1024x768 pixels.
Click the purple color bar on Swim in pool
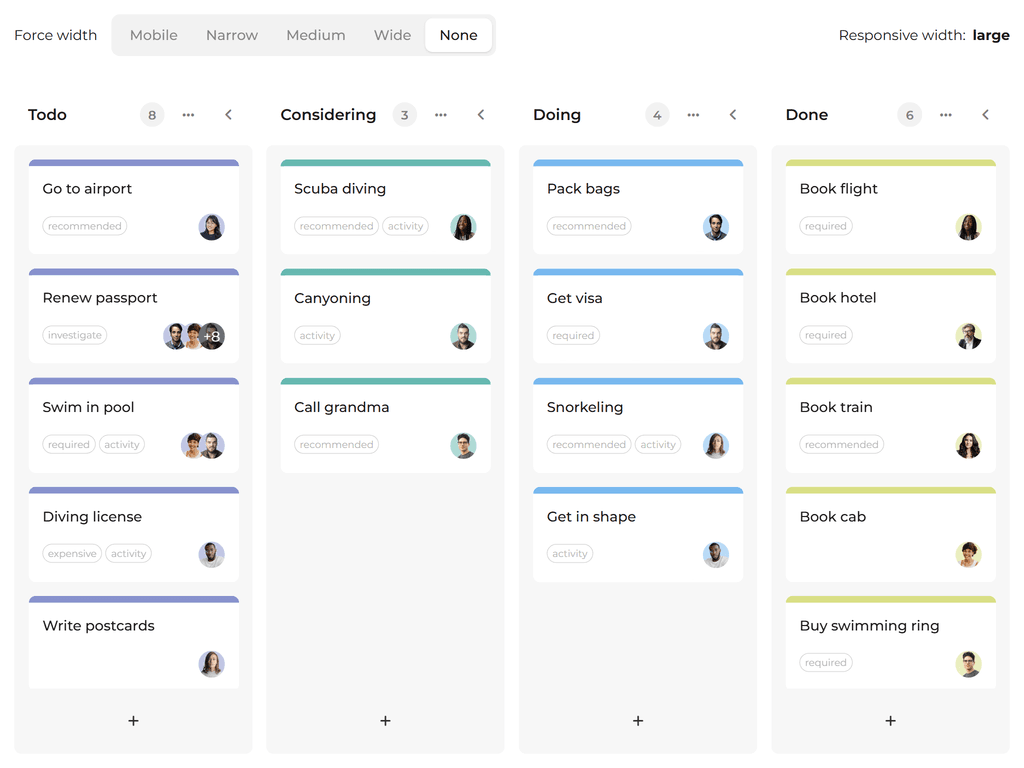(x=133, y=380)
